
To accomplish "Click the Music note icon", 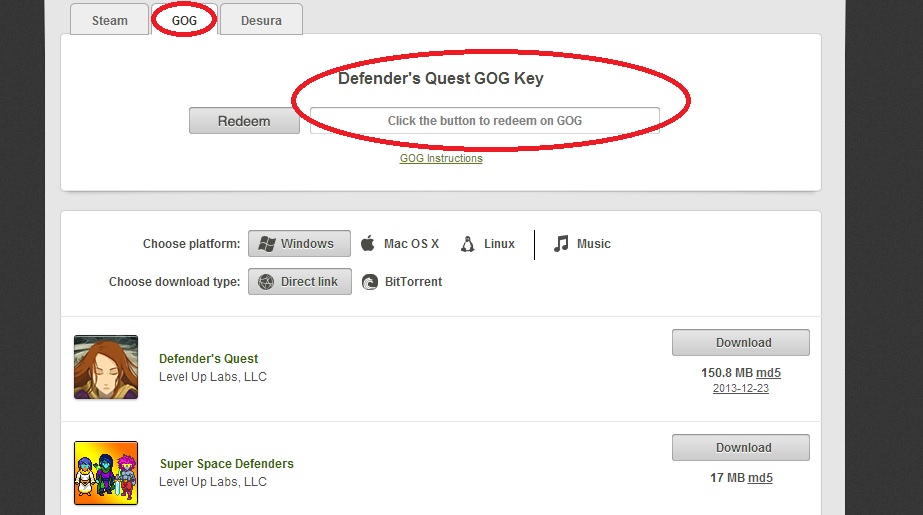I will (x=561, y=243).
